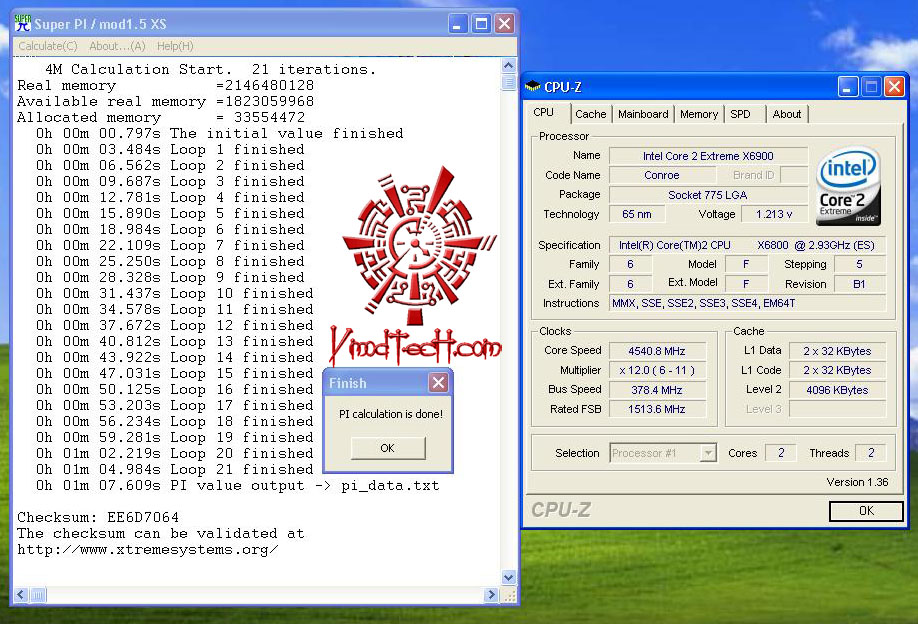Click the Super PI title bar icon

click(x=23, y=23)
